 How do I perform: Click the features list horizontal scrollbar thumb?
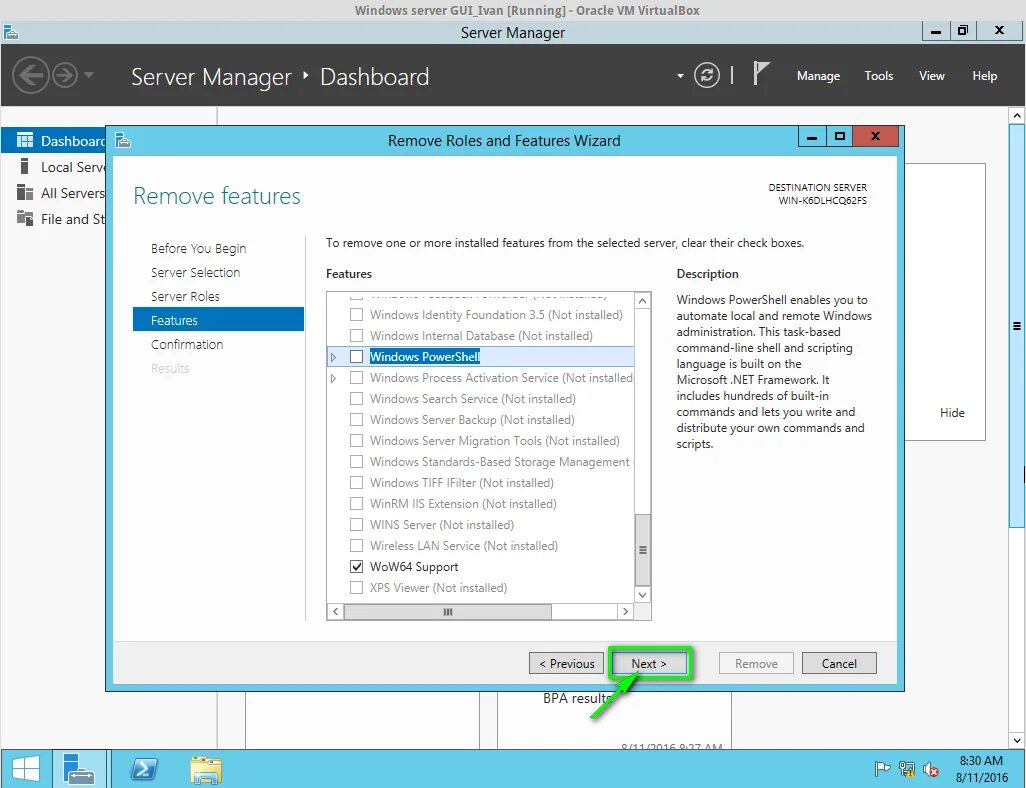448,611
